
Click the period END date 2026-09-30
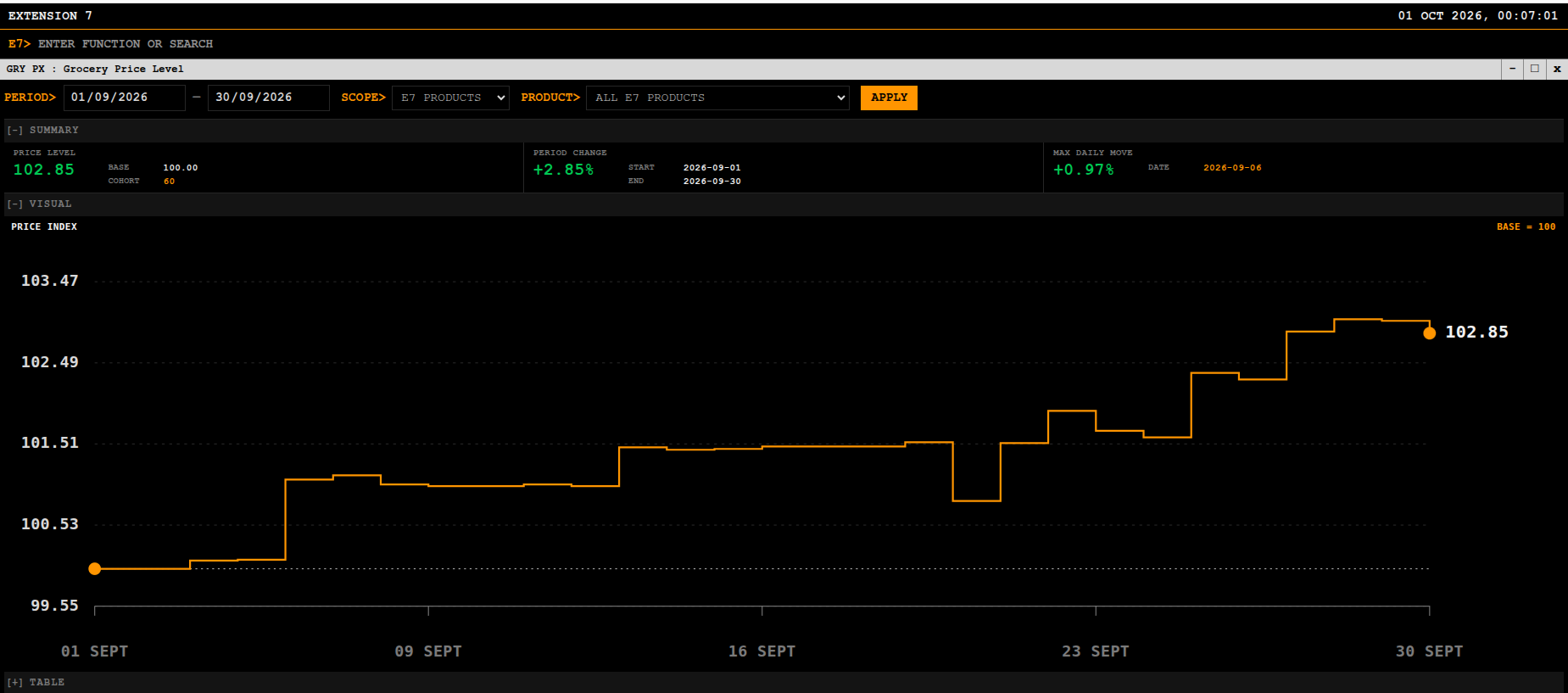pos(712,182)
